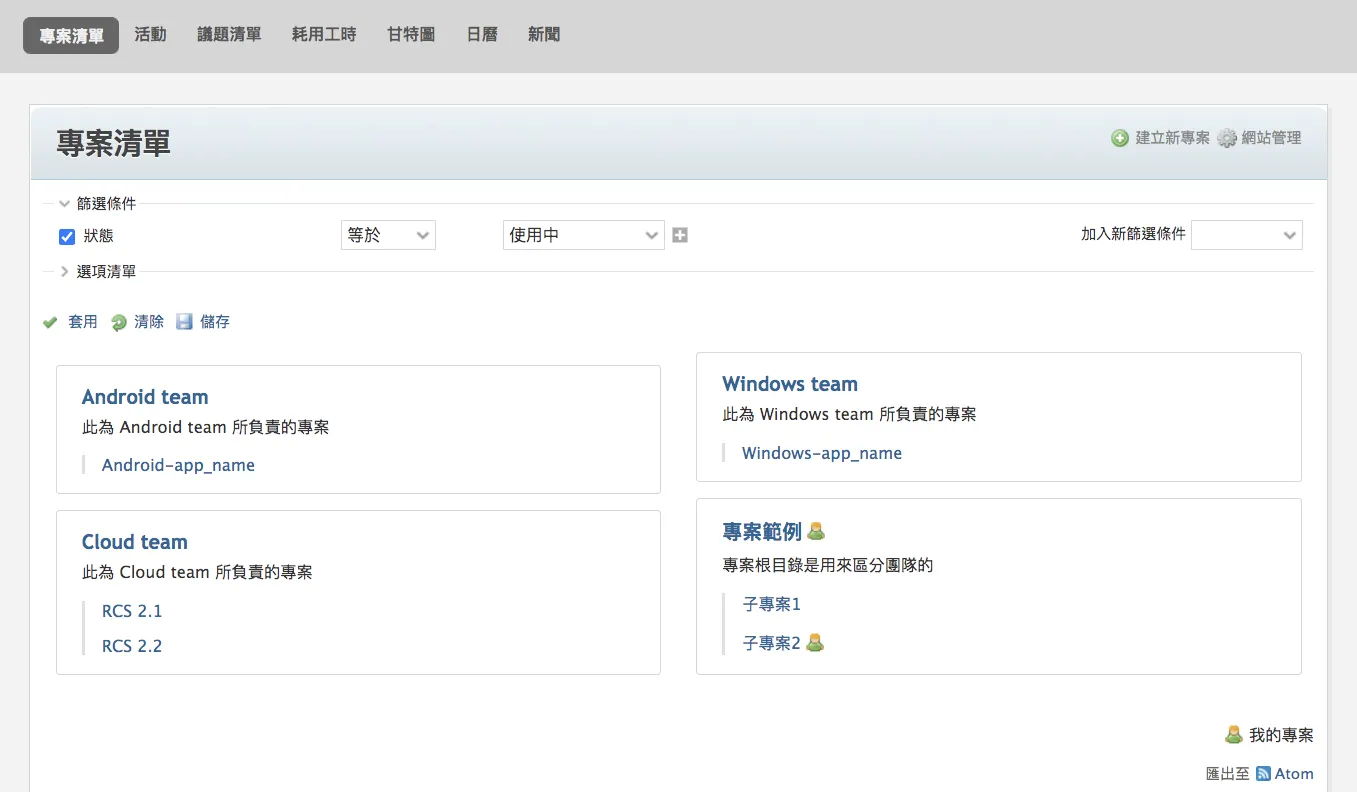The image size is (1357, 792).
Task: Click the 清除 clear link text
Action: click(x=149, y=322)
